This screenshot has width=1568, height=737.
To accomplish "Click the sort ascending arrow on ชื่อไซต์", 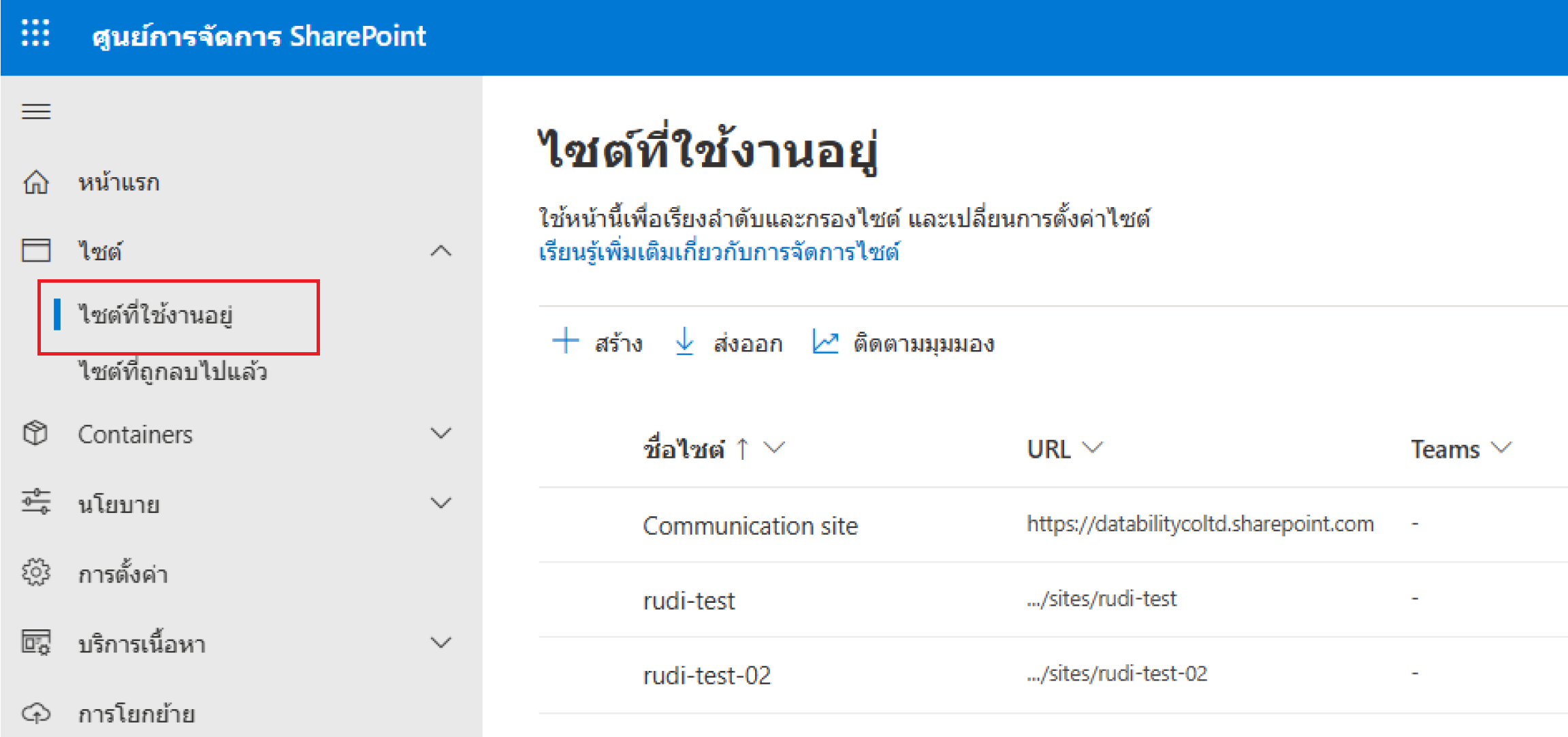I will (x=743, y=449).
